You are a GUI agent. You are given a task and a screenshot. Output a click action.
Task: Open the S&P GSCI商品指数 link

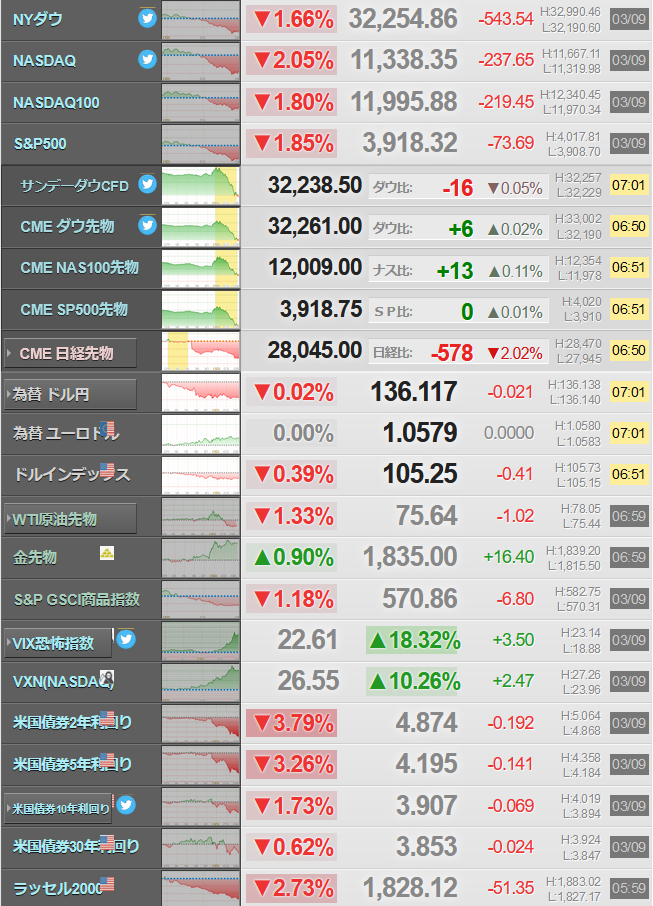(x=77, y=599)
